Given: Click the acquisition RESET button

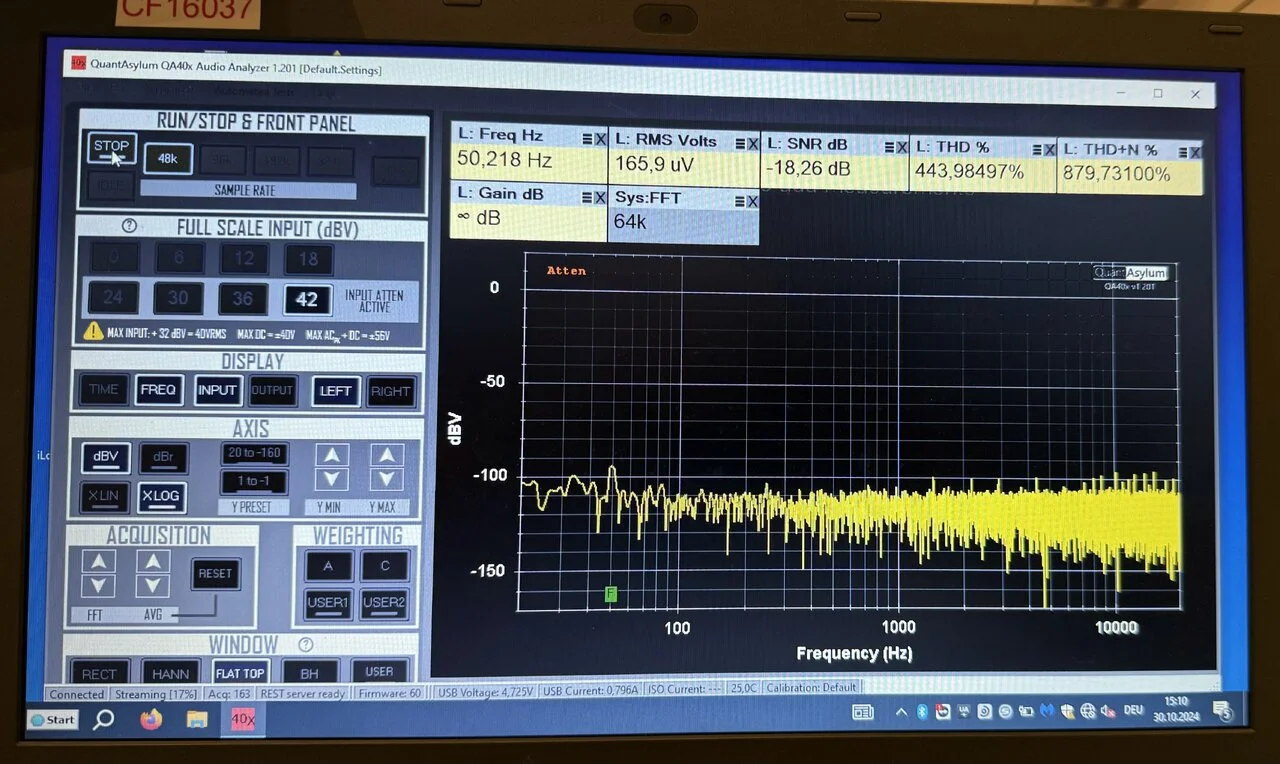Looking at the screenshot, I should (215, 574).
